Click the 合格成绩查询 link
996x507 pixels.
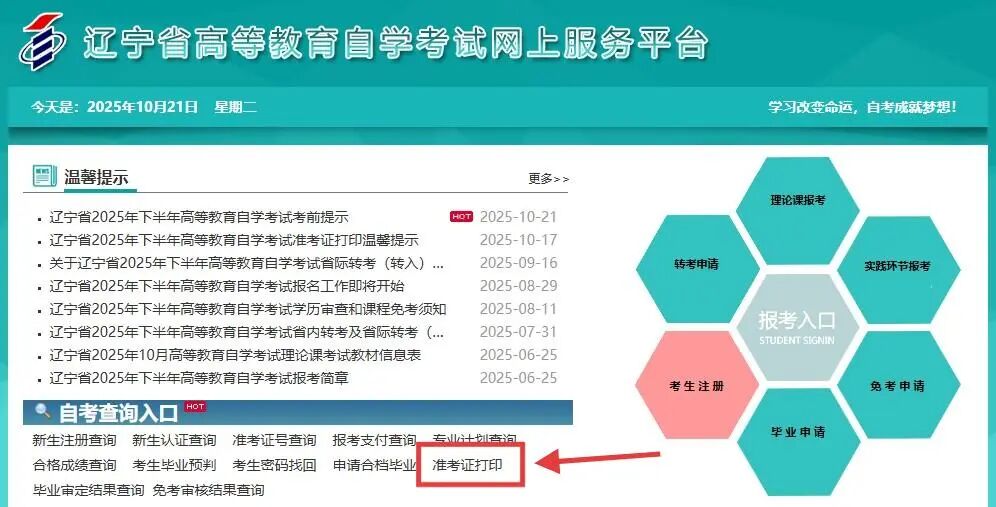click(74, 465)
